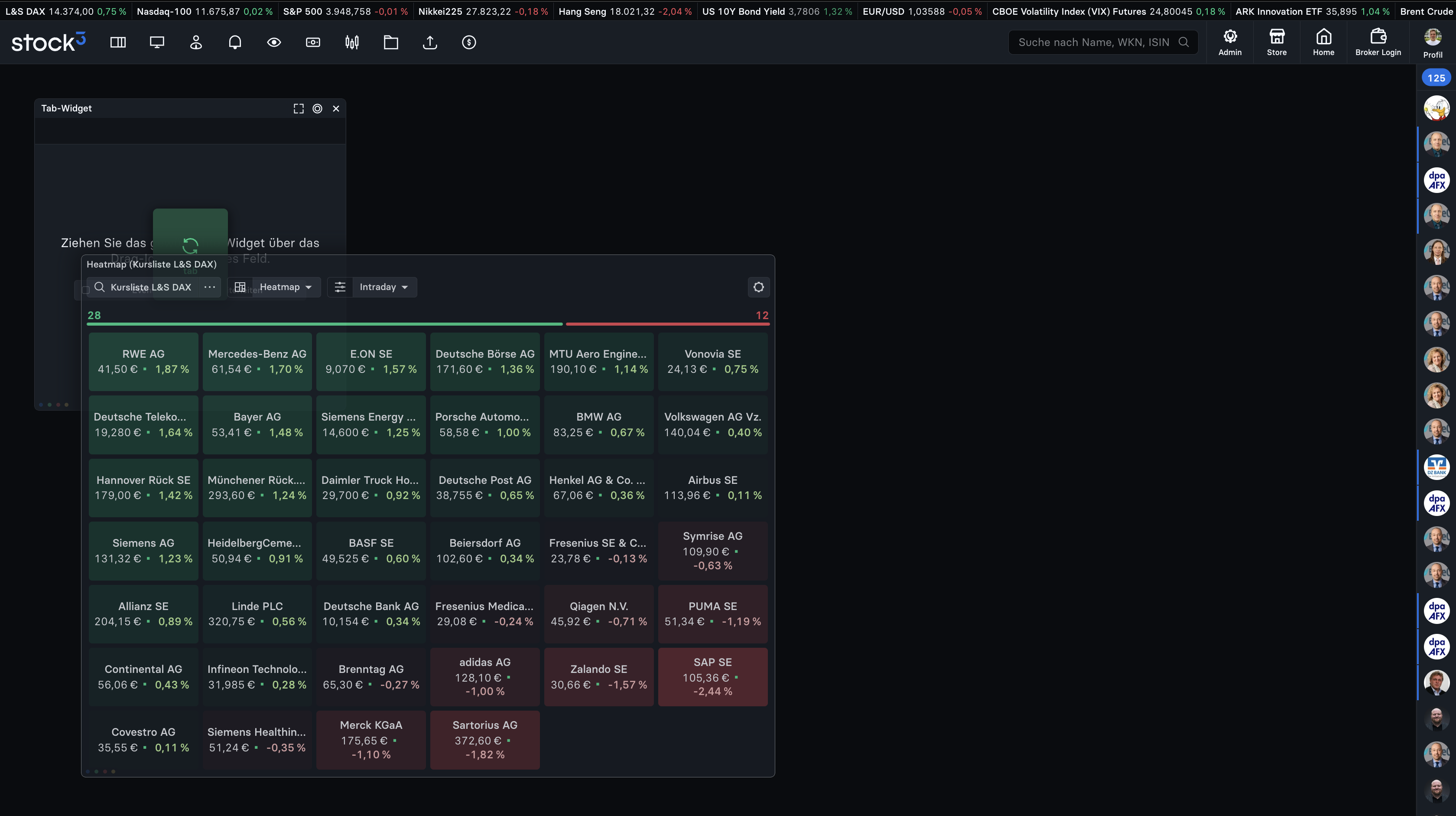Click the stock3 logo
The width and height of the screenshot is (1456, 816).
click(49, 42)
